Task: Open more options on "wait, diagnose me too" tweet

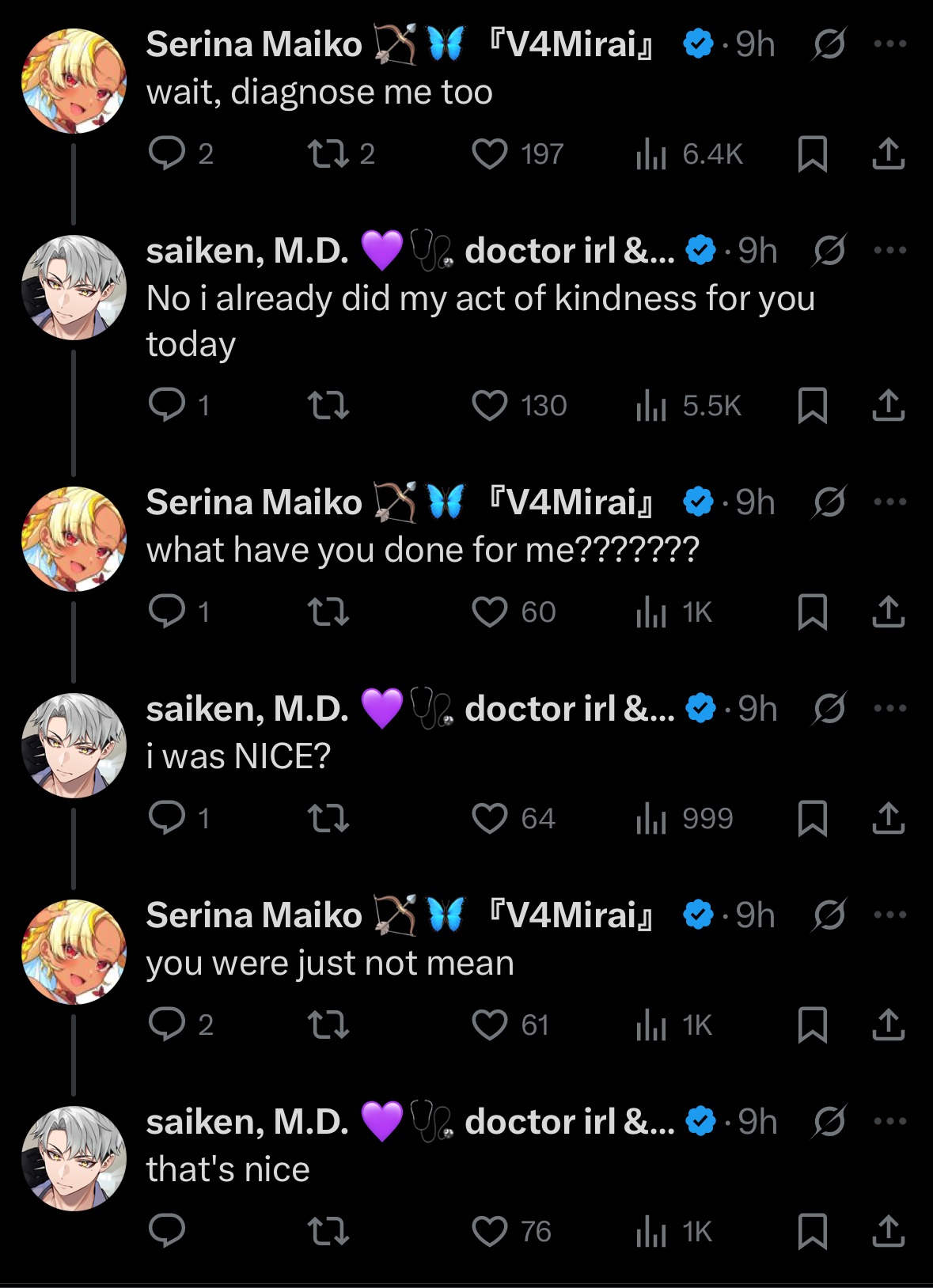Action: (890, 44)
